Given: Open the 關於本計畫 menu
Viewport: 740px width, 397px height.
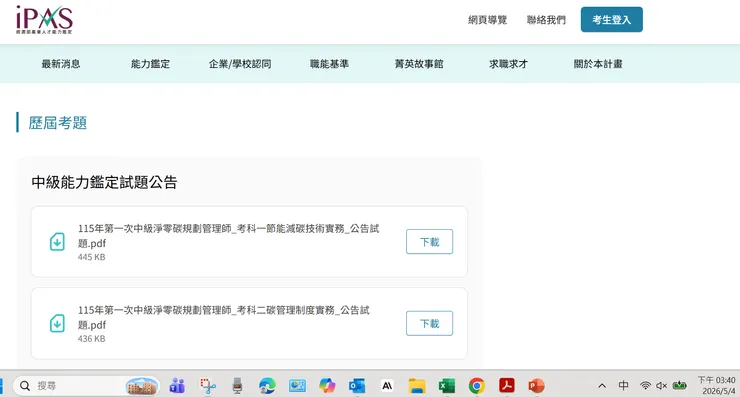Looking at the screenshot, I should (x=598, y=64).
